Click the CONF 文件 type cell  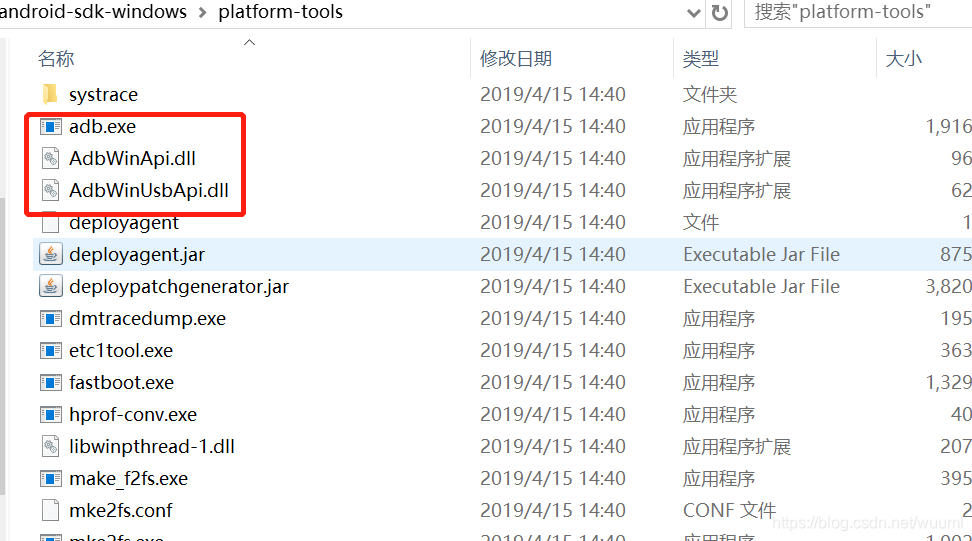click(729, 511)
